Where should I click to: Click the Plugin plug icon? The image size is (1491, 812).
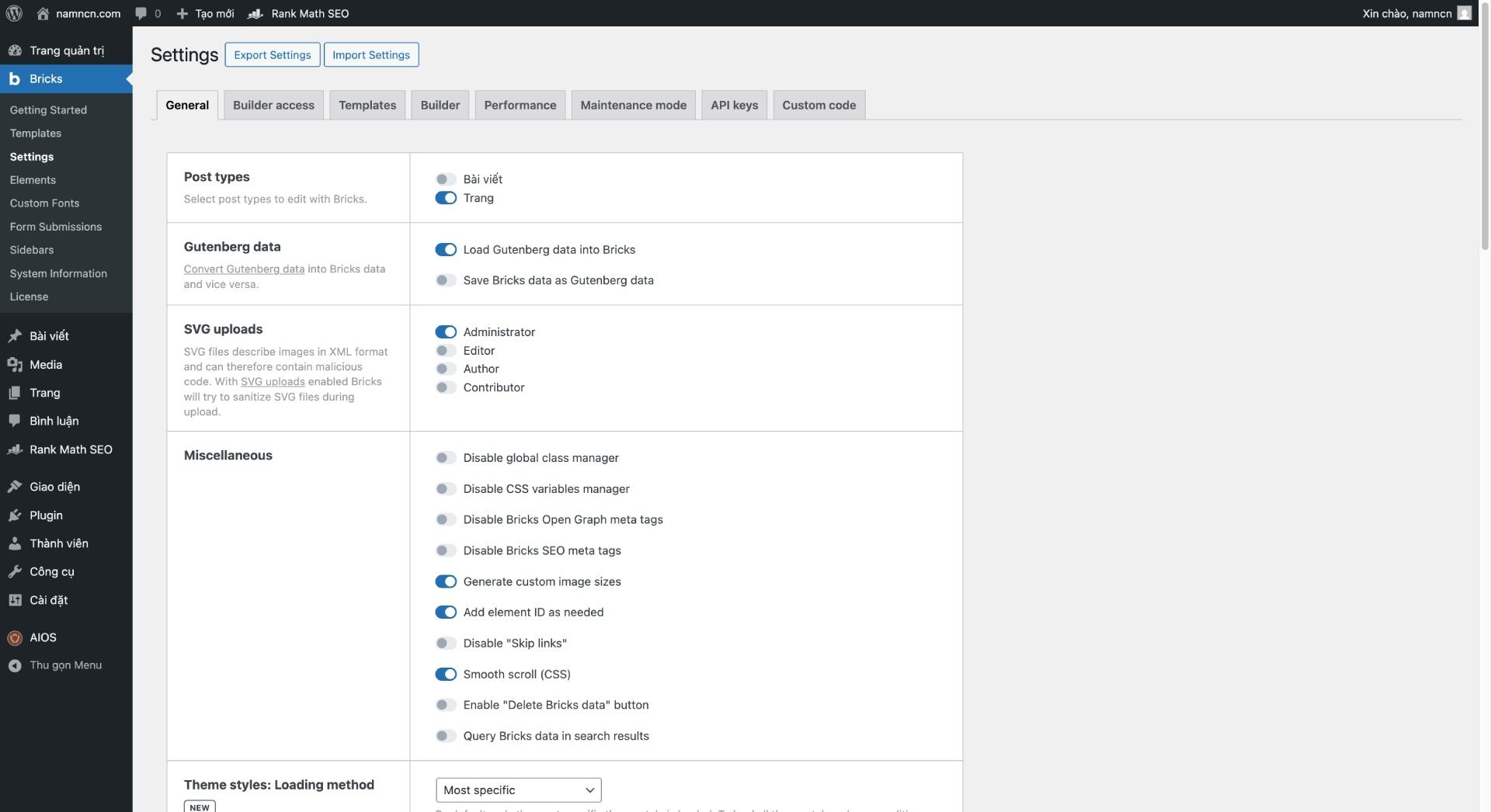pos(15,515)
